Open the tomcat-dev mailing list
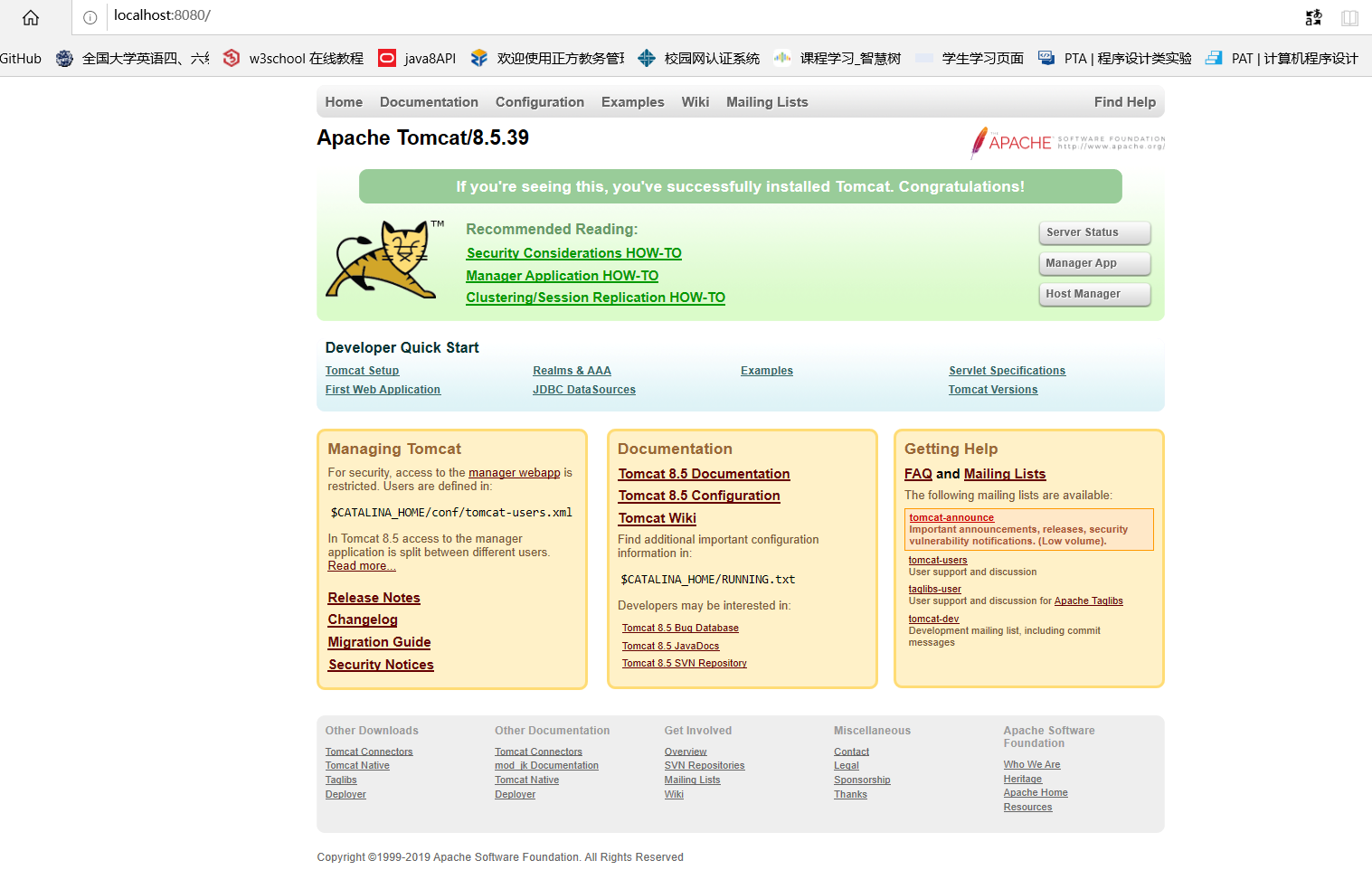Screen dimensions: 1372x870 (933, 619)
